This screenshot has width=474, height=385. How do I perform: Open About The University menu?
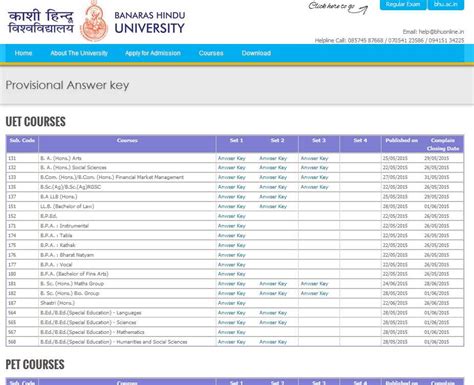[x=79, y=53]
